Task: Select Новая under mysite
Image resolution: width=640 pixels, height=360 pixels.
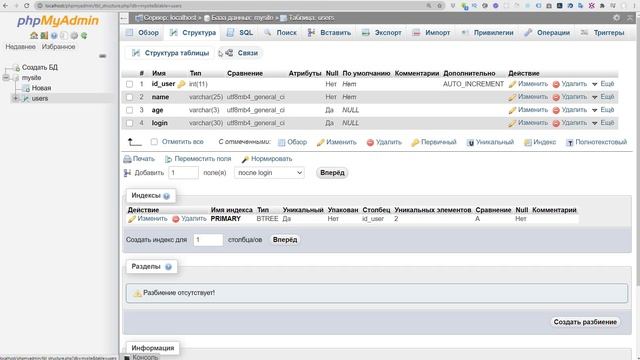Action: click(41, 88)
